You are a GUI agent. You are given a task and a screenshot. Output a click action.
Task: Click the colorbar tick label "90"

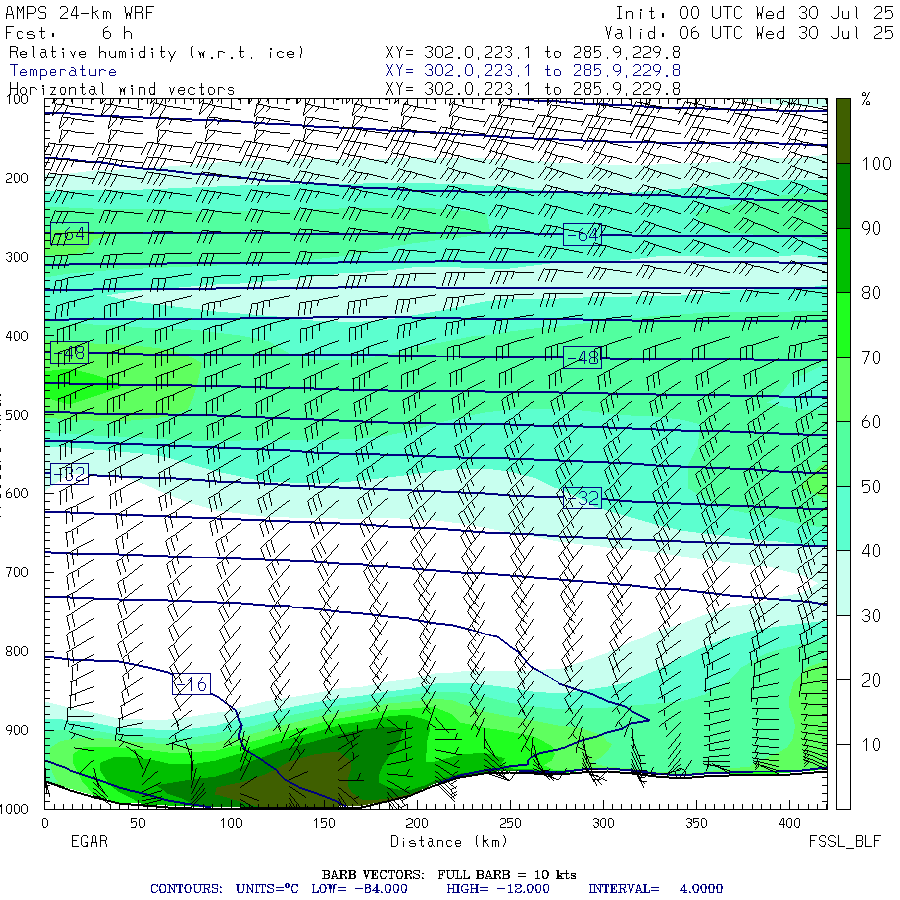tap(871, 228)
